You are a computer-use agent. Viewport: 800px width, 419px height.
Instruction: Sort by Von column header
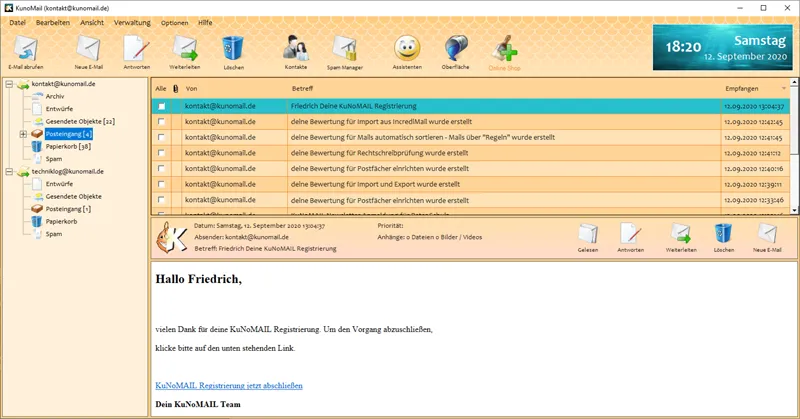(191, 89)
